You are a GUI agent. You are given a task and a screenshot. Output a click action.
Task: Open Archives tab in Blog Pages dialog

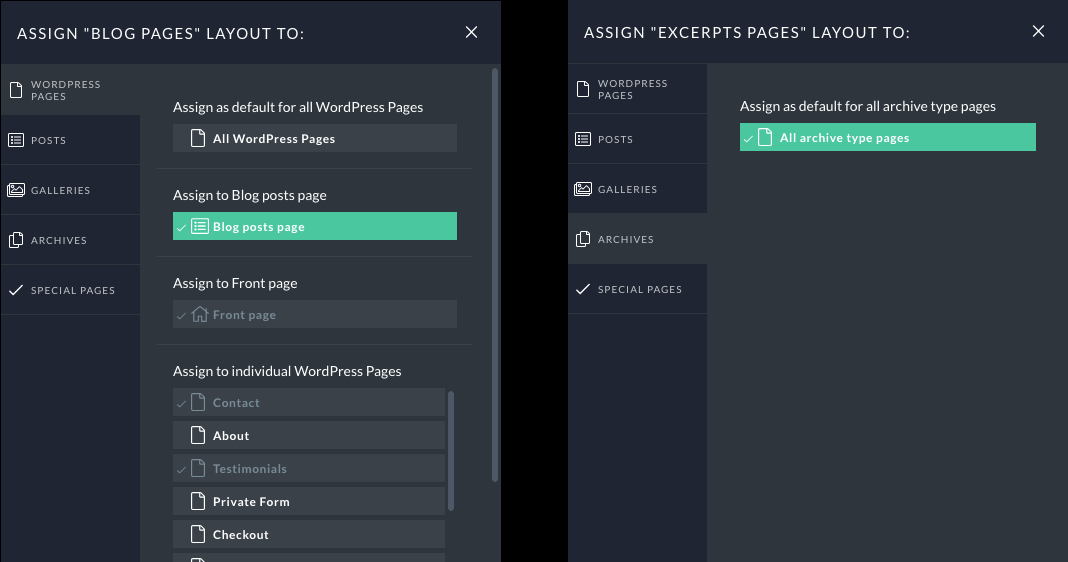[x=71, y=240]
